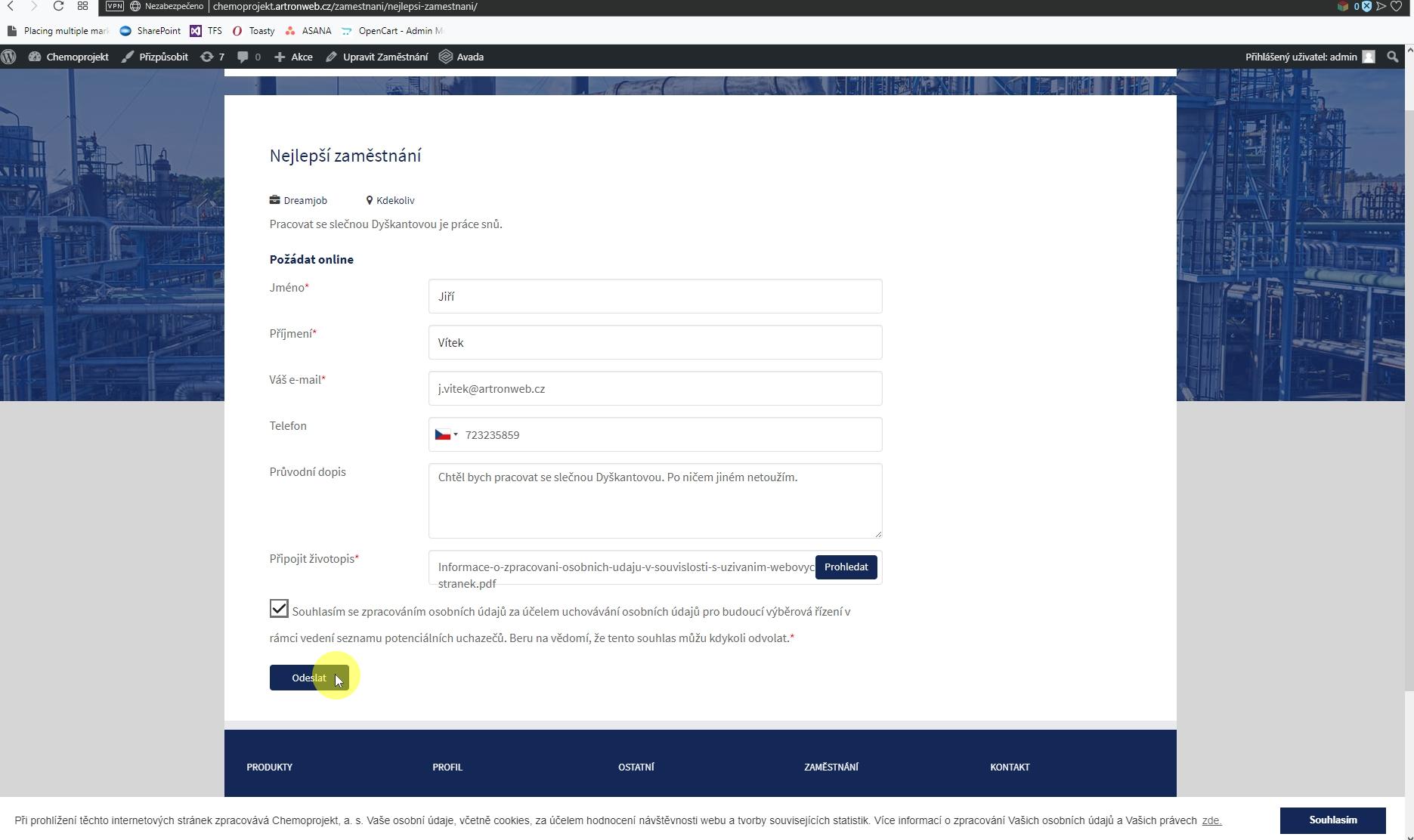Click Prohledat to browse for a file
Screen dimensions: 1414x840
click(846, 567)
